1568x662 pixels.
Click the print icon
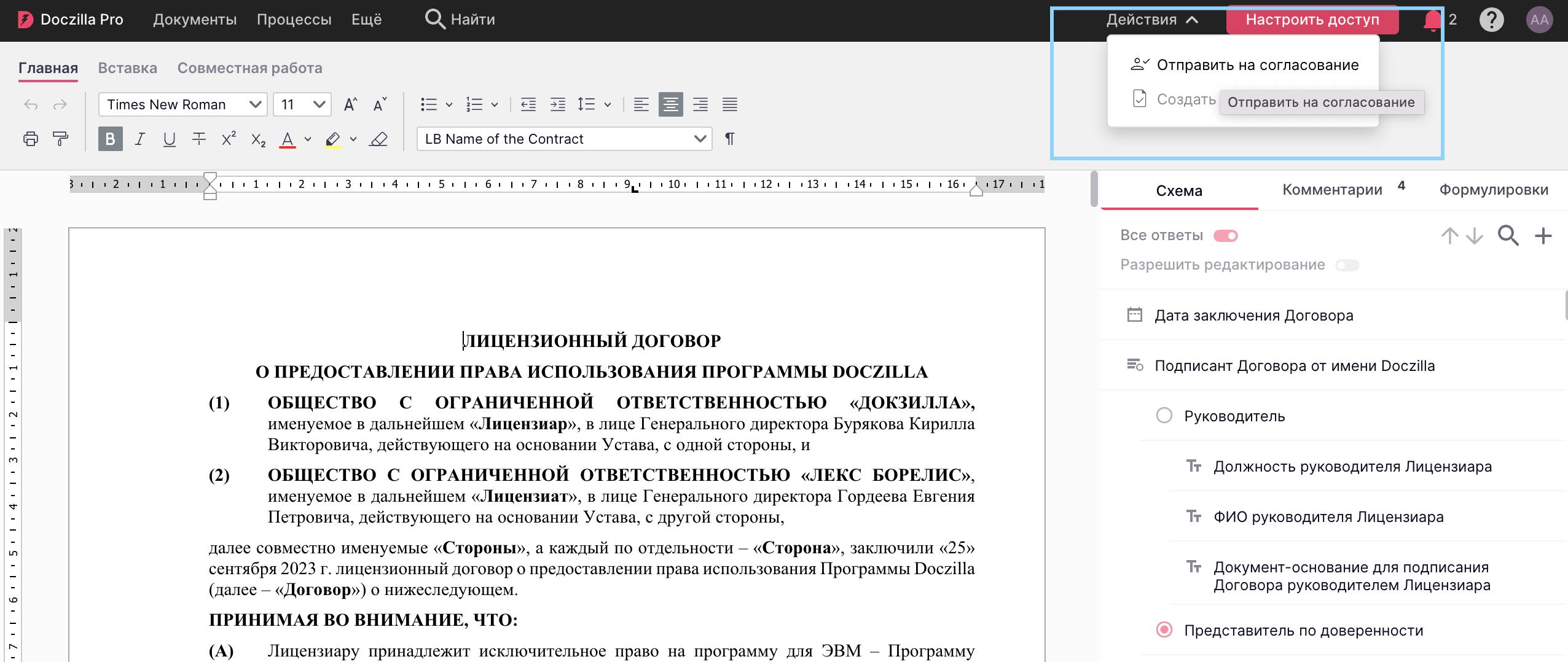30,139
